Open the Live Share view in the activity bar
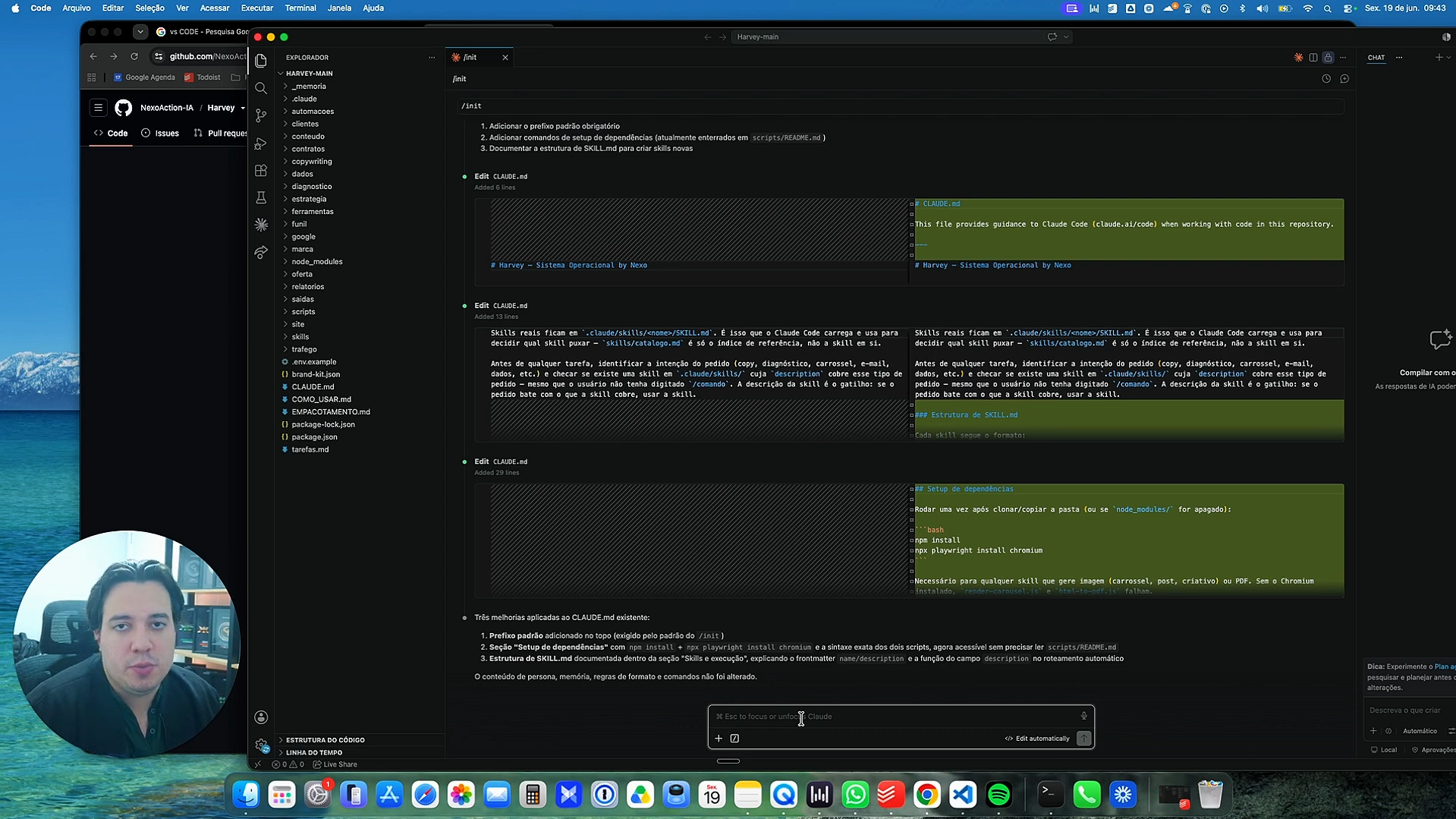This screenshot has width=1456, height=819. 261,252
